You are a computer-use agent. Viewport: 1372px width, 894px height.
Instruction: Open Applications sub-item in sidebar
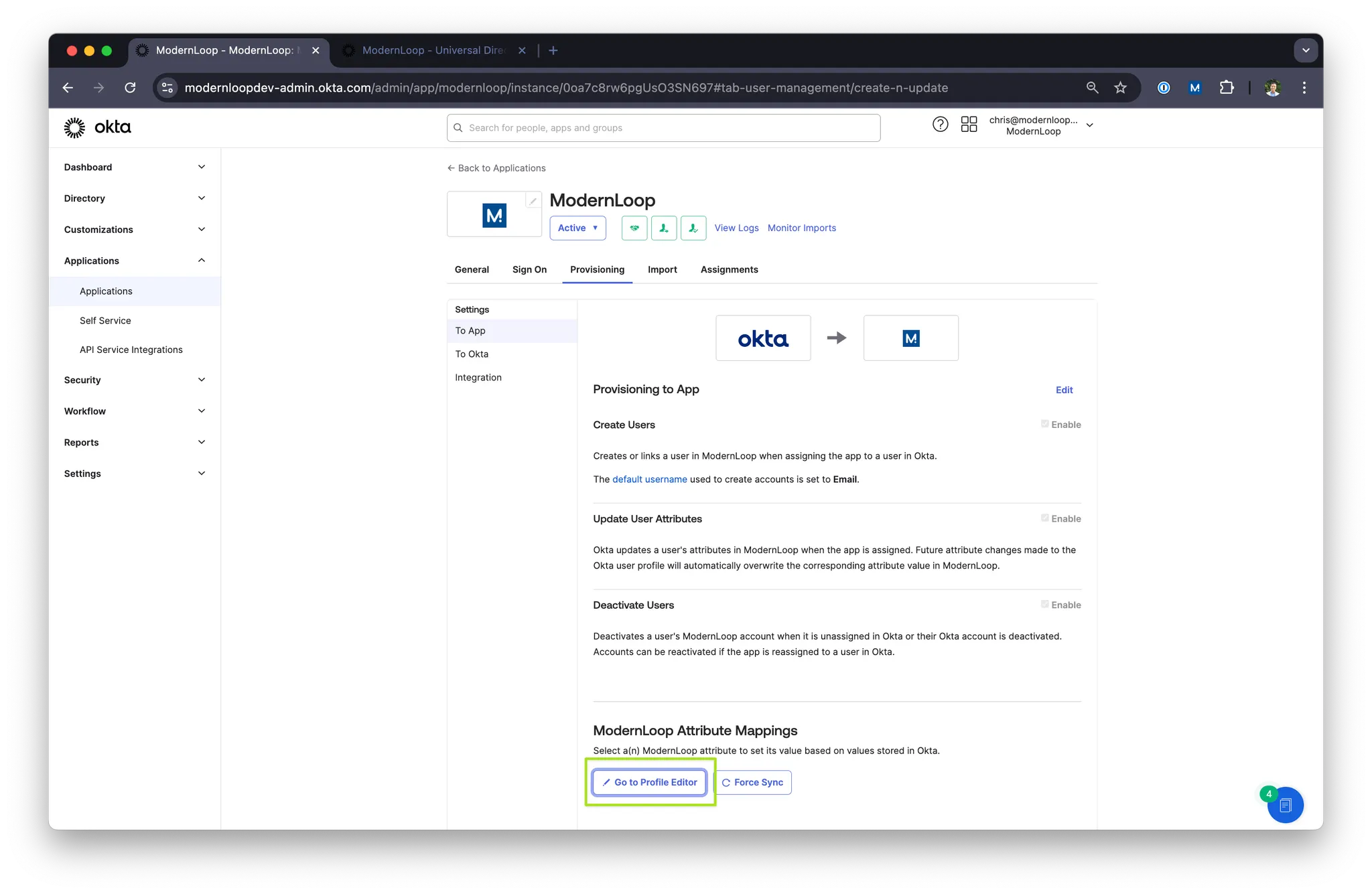pyautogui.click(x=135, y=291)
